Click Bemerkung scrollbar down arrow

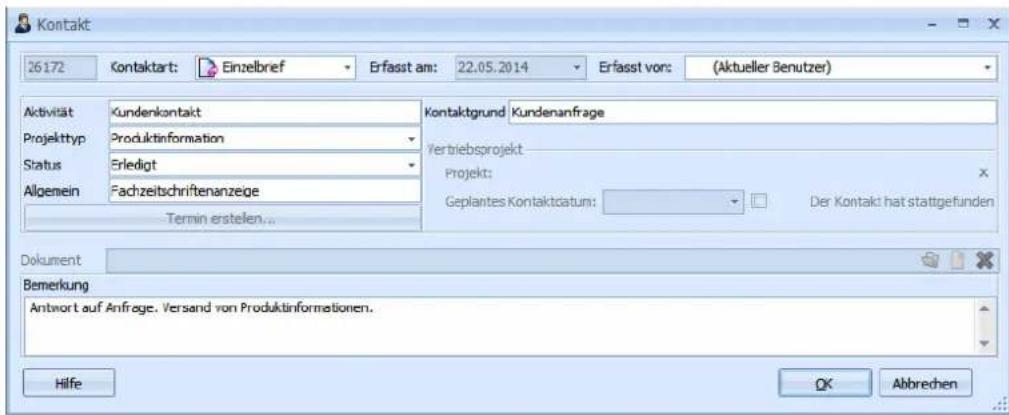click(x=986, y=344)
